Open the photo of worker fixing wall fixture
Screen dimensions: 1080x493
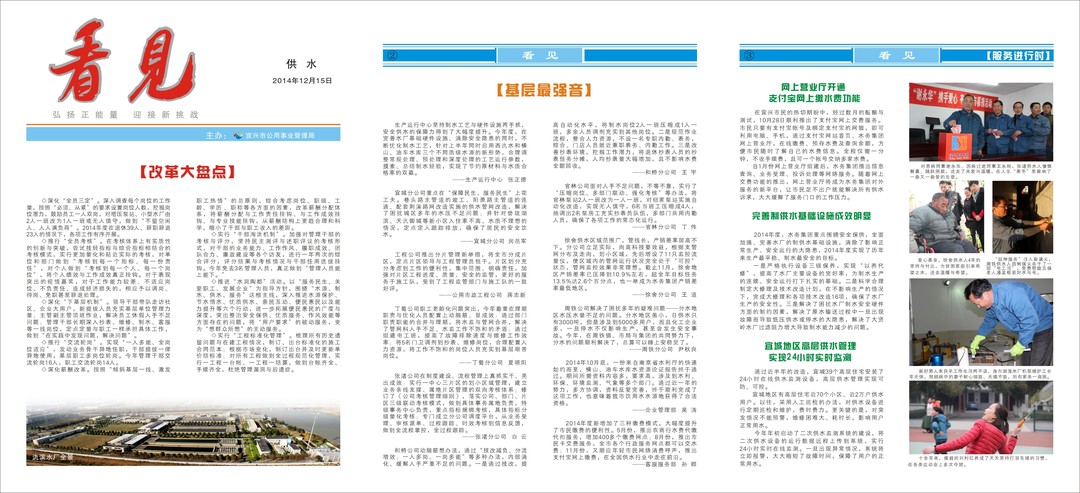pyautogui.click(x=1022, y=216)
